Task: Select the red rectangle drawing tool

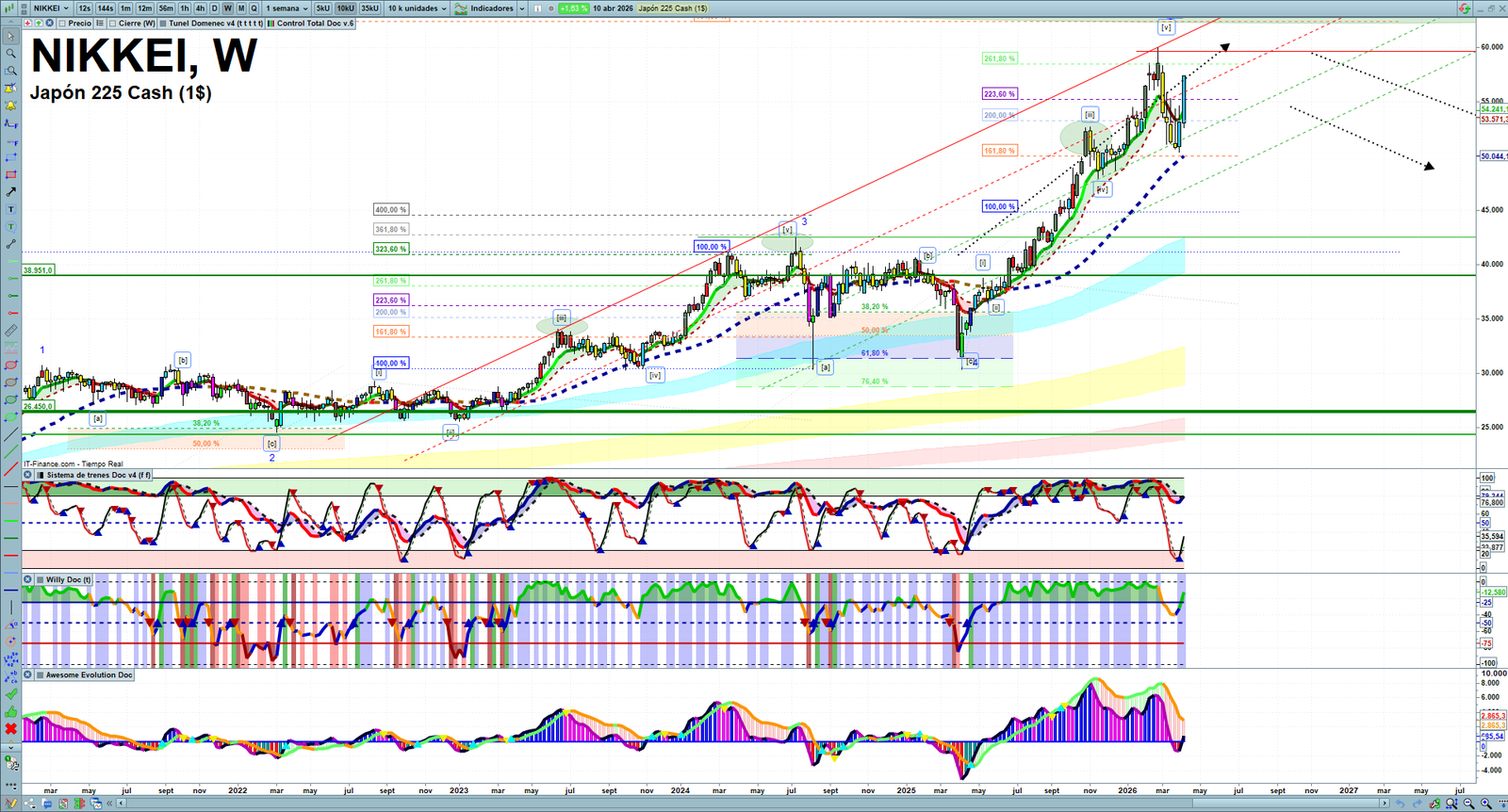Action: 10,175
